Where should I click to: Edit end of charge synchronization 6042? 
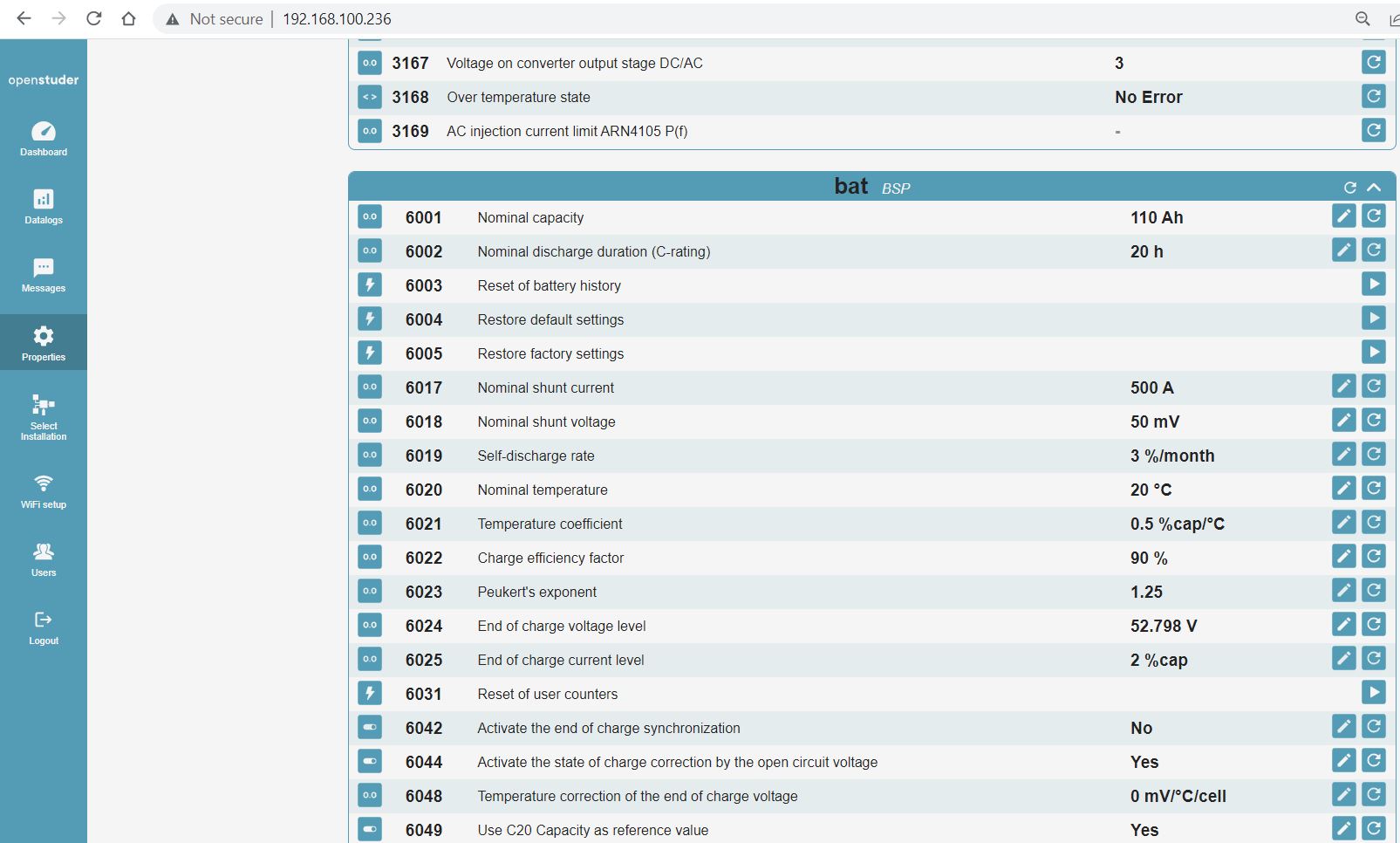[x=1344, y=727]
